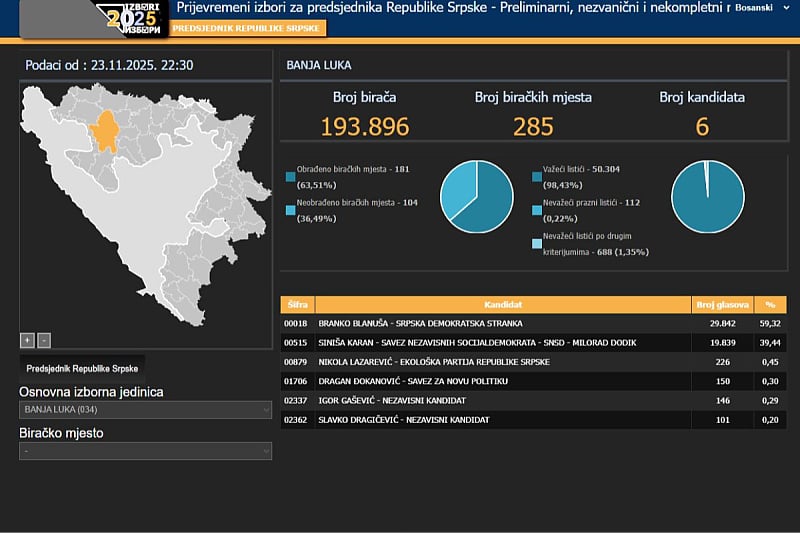Expand the 'Biračko mjesto' dropdown

pyautogui.click(x=146, y=451)
